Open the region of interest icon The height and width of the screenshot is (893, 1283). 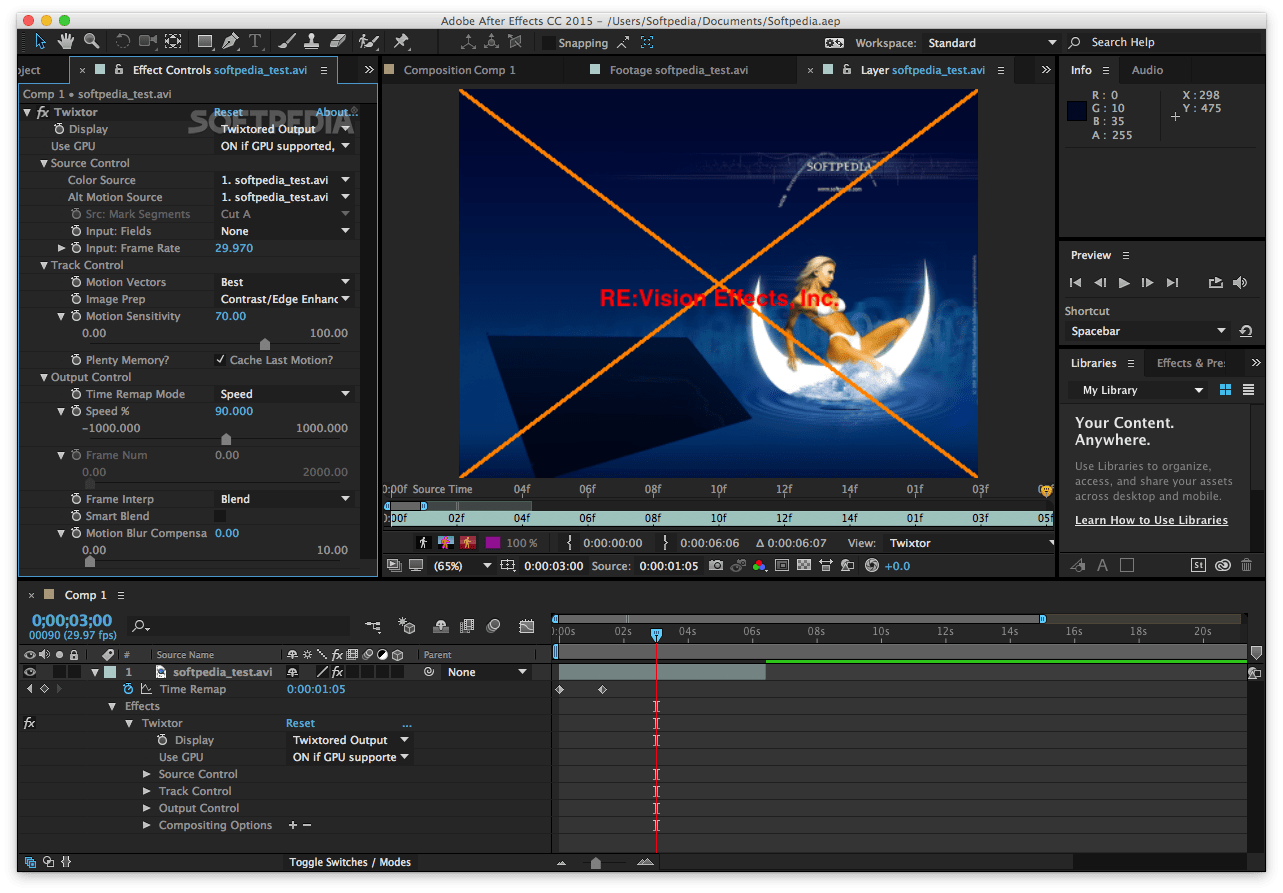(781, 566)
